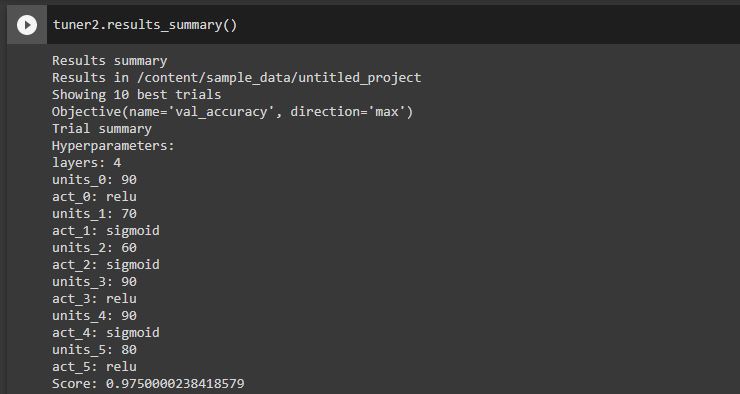
Task: Click the 'Trial summary' output line
Action: (102, 129)
